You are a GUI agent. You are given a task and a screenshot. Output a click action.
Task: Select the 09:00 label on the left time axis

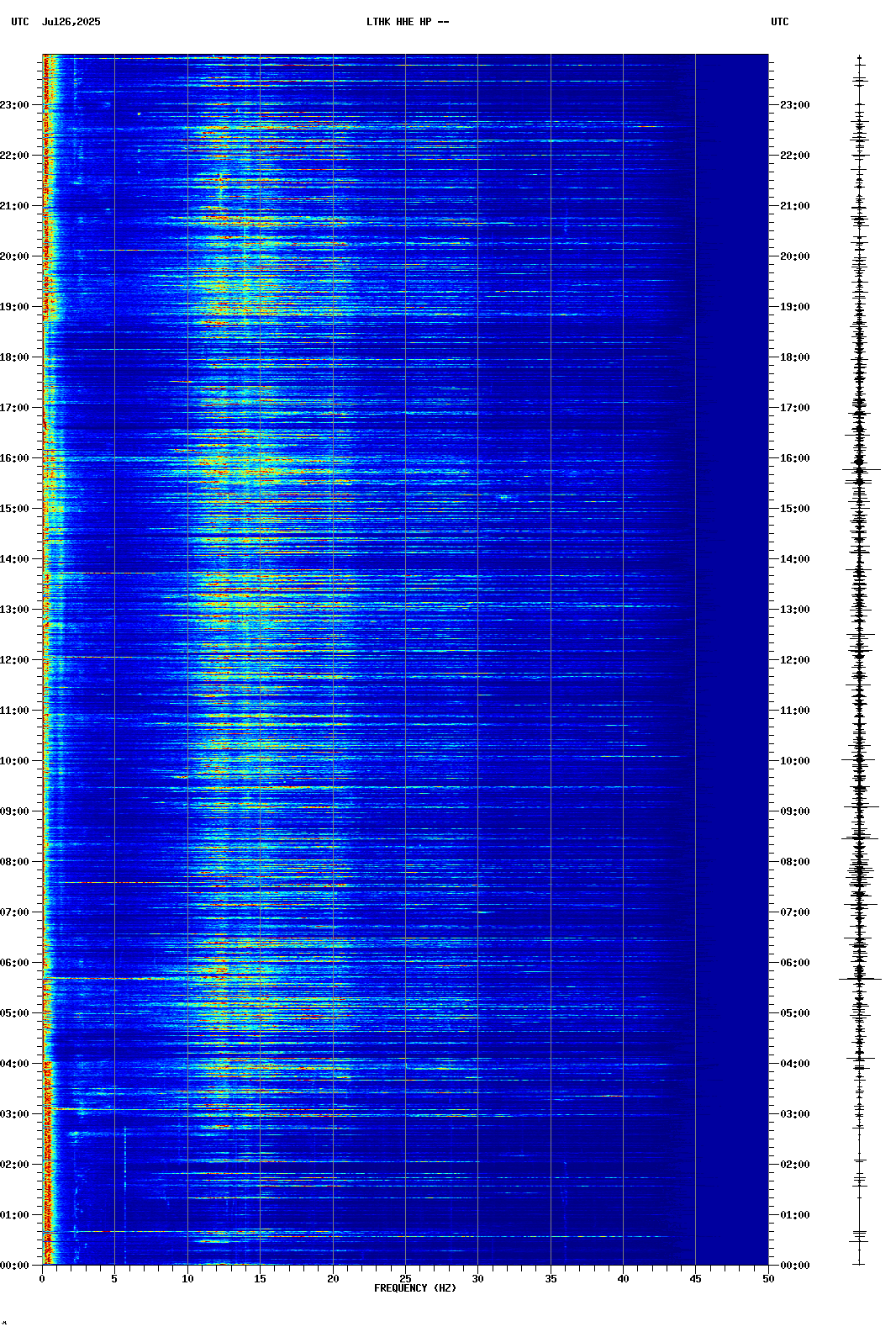pyautogui.click(x=14, y=811)
